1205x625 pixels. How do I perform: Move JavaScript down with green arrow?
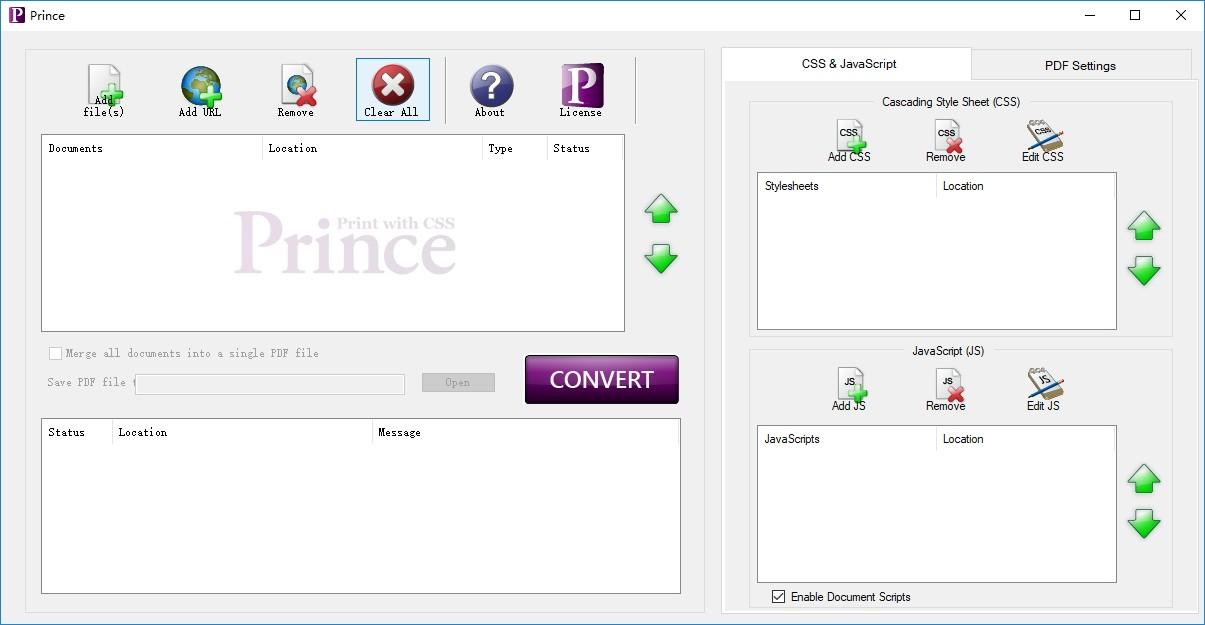coord(1144,523)
